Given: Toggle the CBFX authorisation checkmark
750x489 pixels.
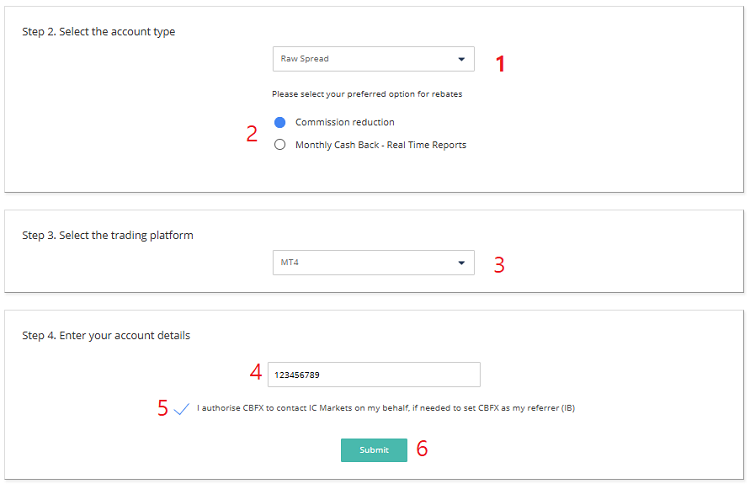Looking at the screenshot, I should (181, 408).
